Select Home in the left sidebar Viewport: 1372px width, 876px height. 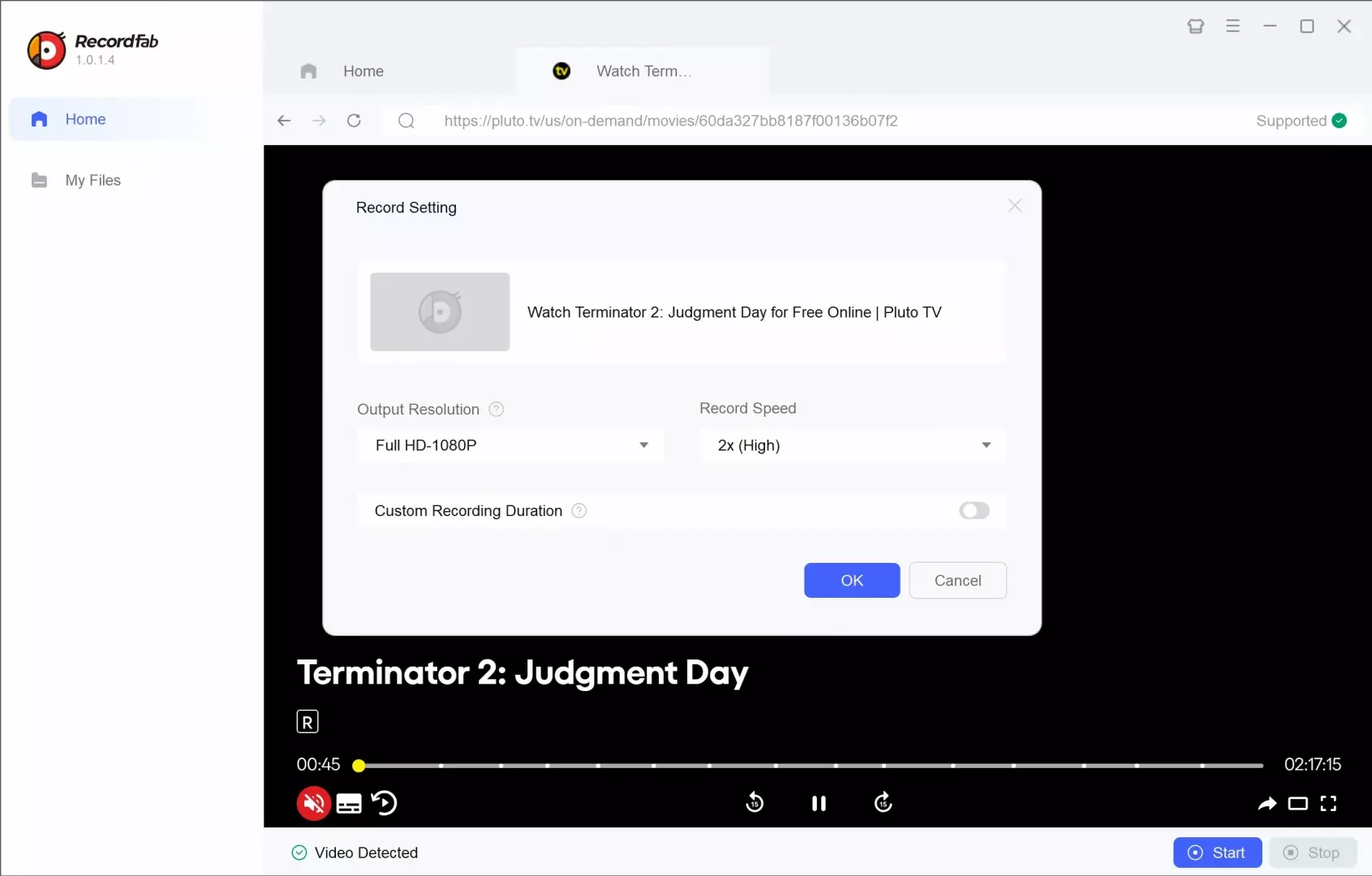(131, 119)
